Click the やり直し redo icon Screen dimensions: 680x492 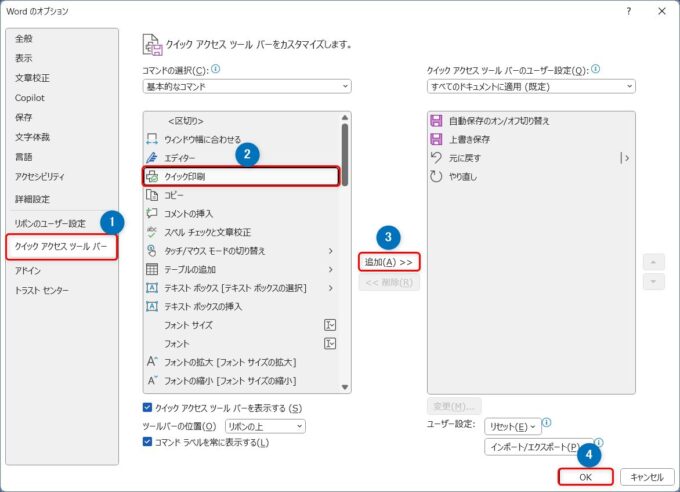click(x=436, y=177)
